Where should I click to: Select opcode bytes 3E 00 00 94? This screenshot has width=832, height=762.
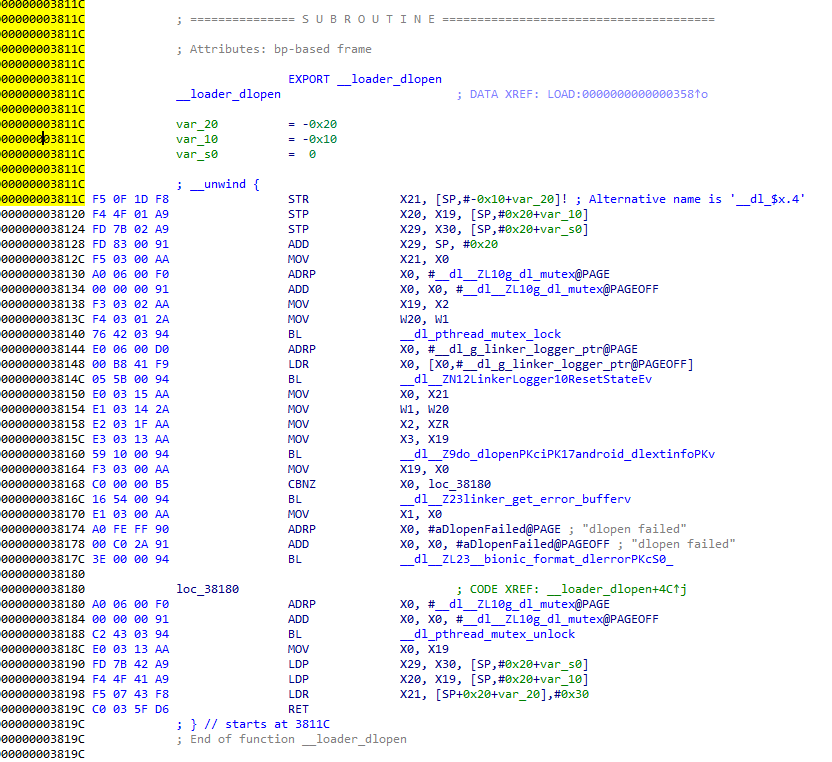click(x=131, y=559)
